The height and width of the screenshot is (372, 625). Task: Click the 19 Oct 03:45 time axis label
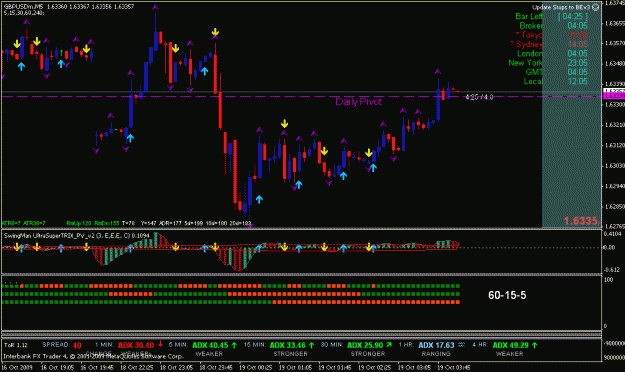[454, 367]
